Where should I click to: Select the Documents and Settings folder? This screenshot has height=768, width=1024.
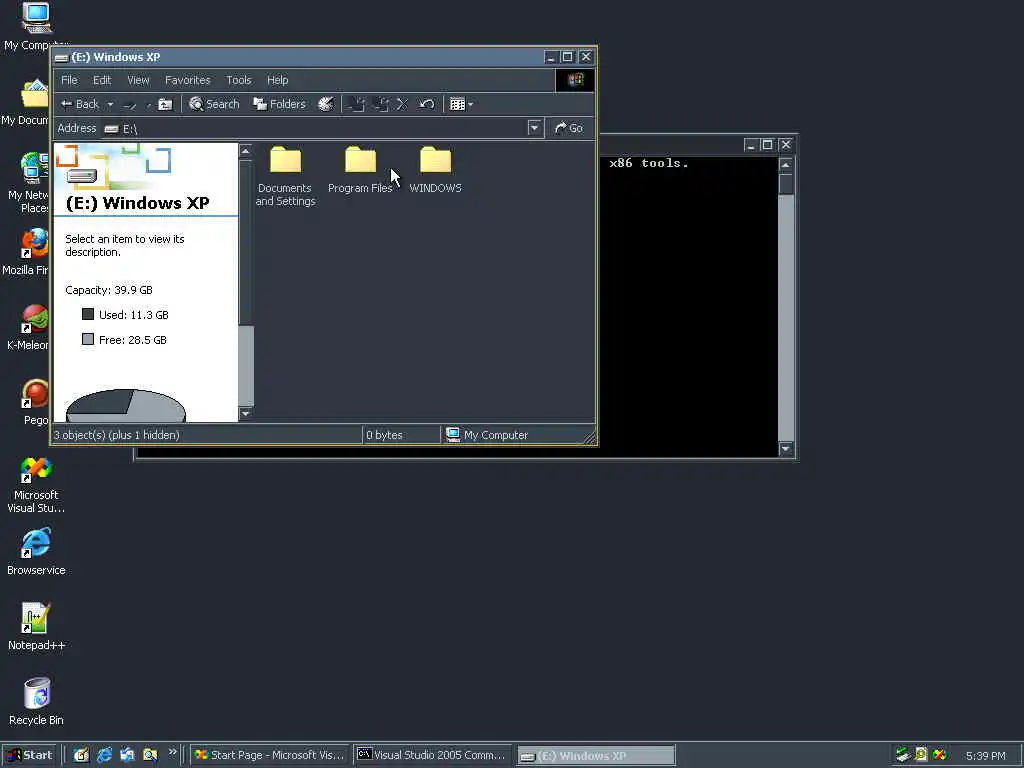click(x=285, y=176)
